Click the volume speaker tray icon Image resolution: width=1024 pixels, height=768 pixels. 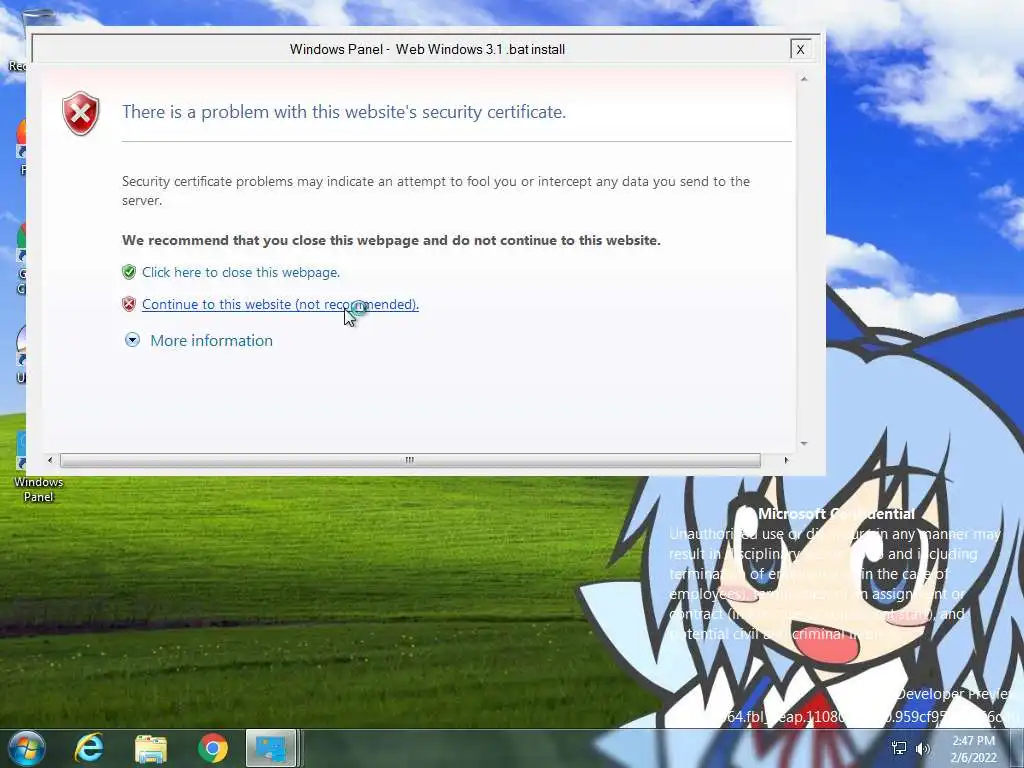pyautogui.click(x=923, y=748)
